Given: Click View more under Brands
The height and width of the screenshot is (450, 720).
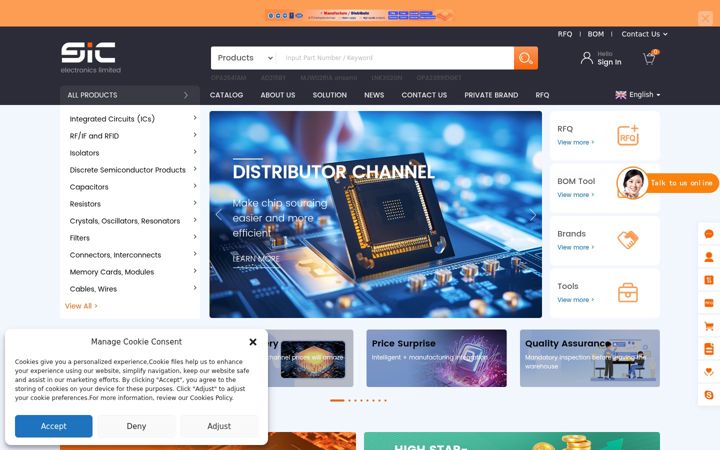Looking at the screenshot, I should (x=575, y=247).
